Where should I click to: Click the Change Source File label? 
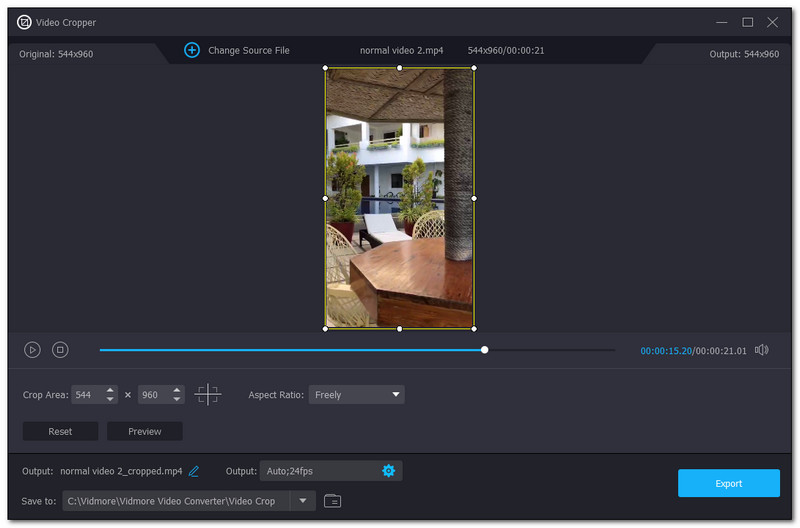(249, 51)
